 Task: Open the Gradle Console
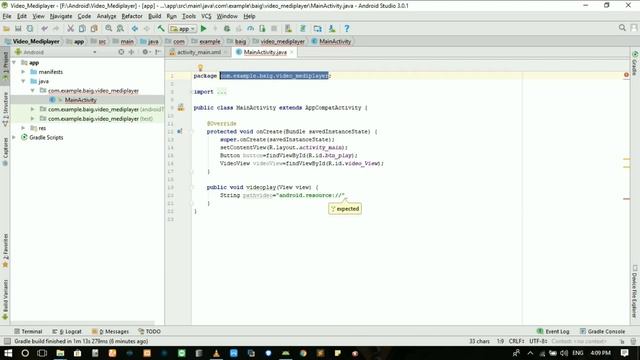click(x=602, y=331)
